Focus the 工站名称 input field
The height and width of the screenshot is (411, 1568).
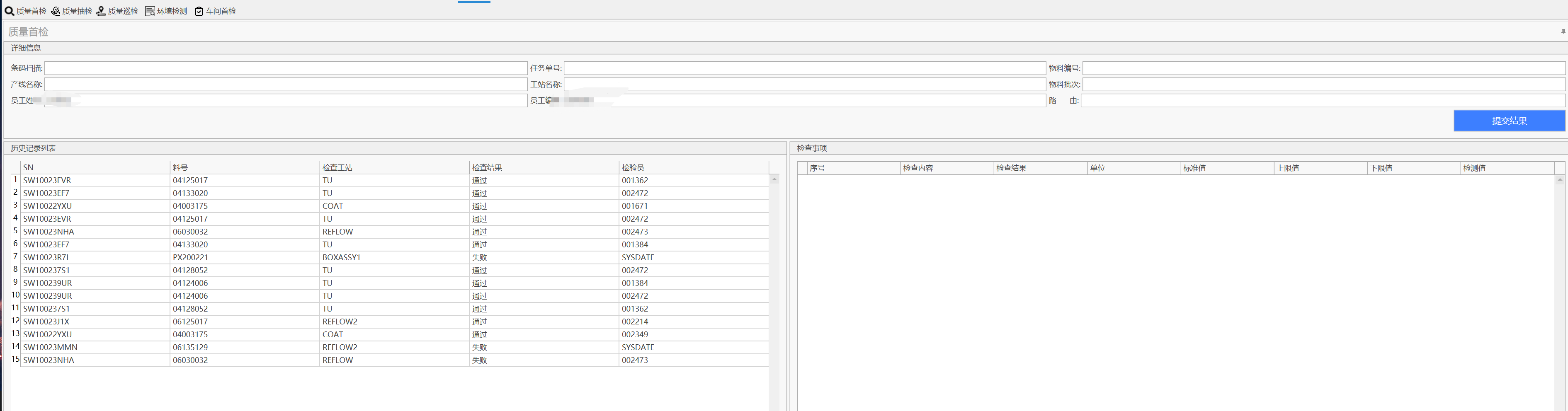805,85
